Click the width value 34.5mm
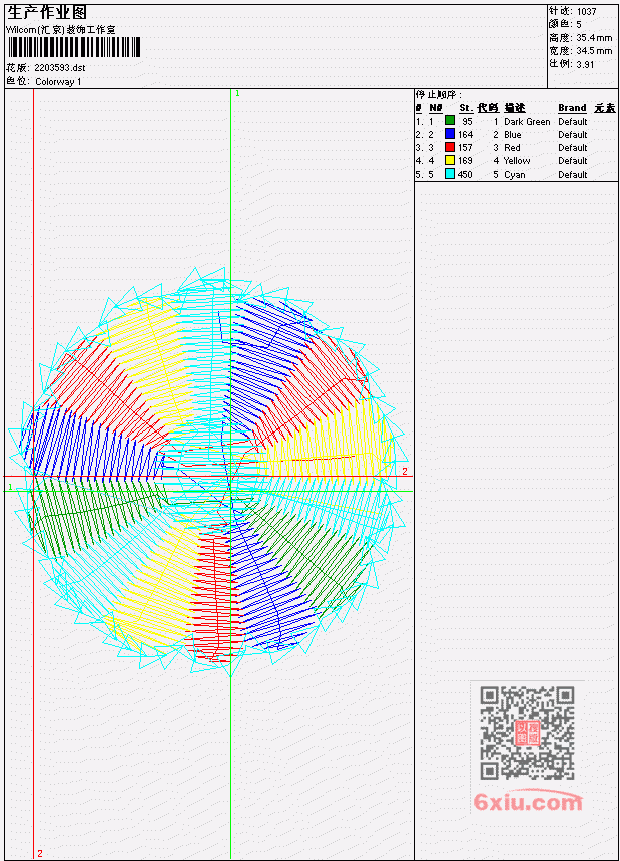 [x=594, y=51]
